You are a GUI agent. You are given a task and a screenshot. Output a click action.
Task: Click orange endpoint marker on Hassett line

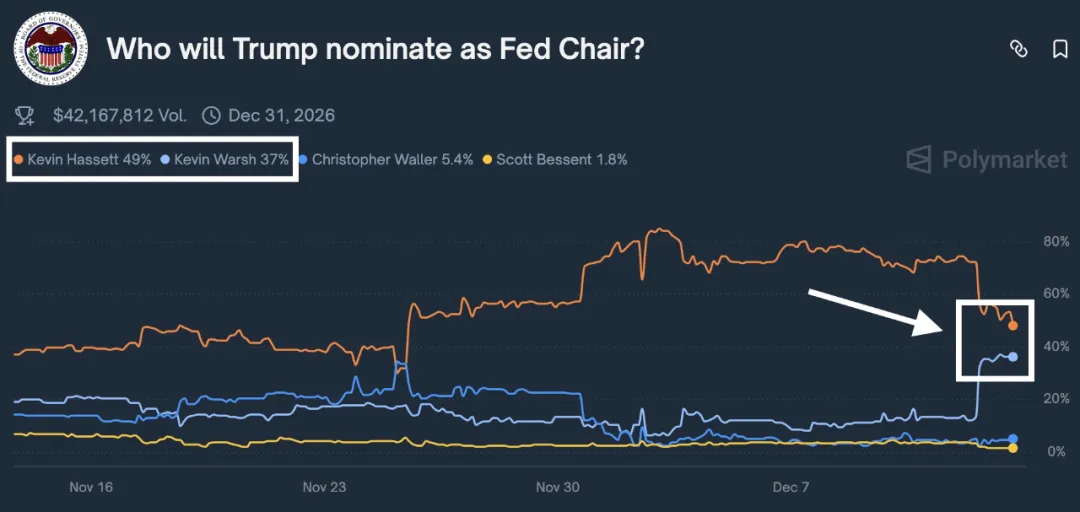pos(1013,326)
